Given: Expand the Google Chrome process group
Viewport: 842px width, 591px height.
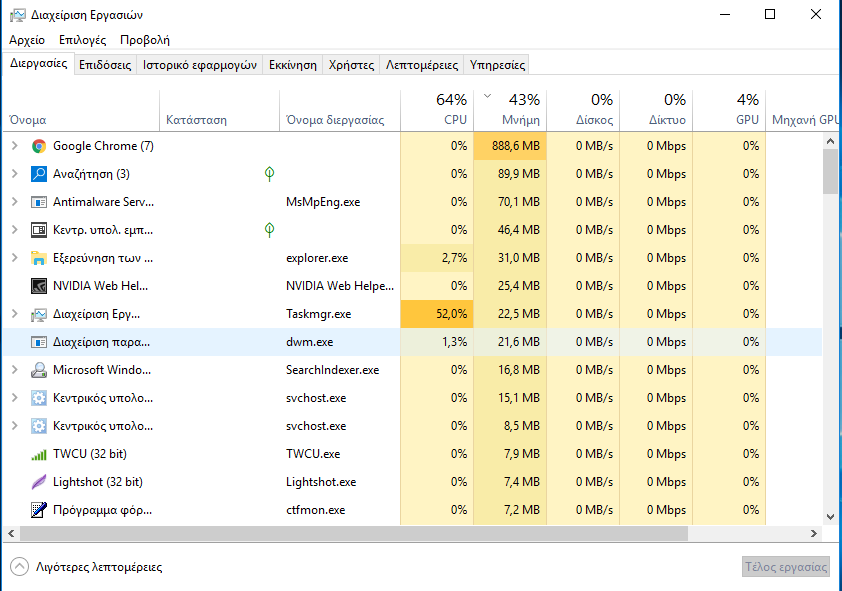Looking at the screenshot, I should pos(15,145).
